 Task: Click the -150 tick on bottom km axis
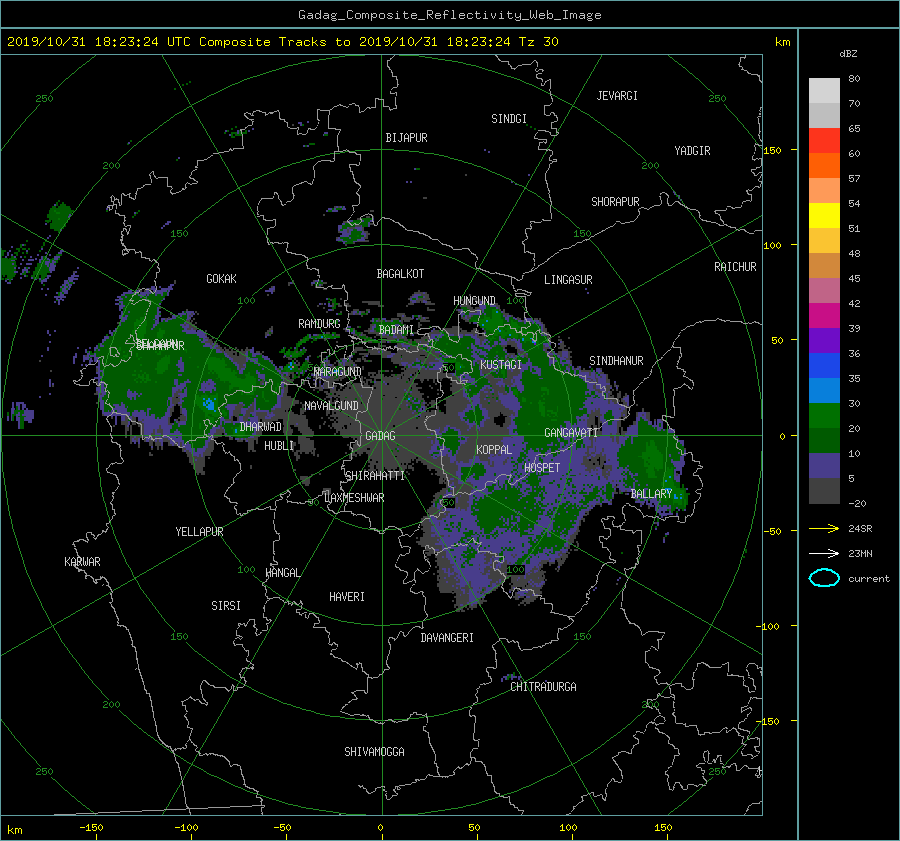pyautogui.click(x=91, y=828)
